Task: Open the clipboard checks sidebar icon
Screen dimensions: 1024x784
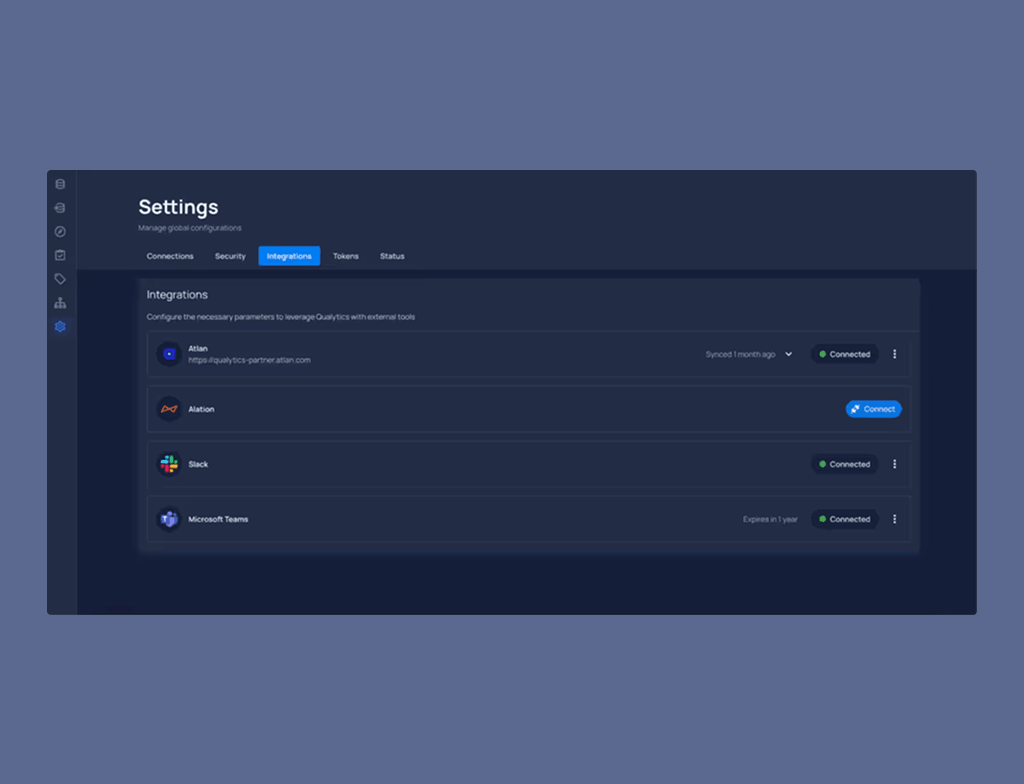Action: (x=60, y=255)
